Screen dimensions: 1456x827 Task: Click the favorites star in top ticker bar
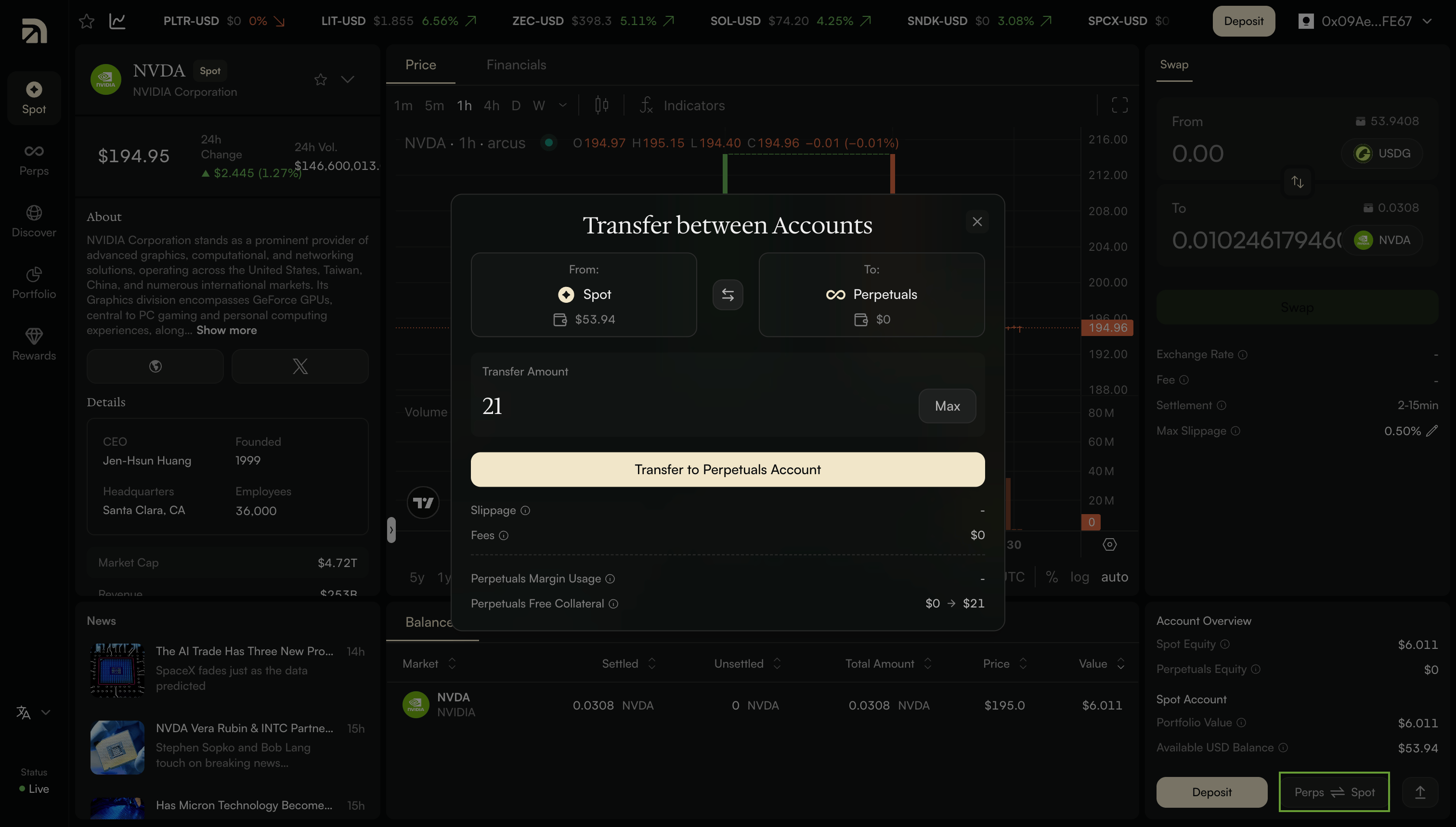[86, 21]
